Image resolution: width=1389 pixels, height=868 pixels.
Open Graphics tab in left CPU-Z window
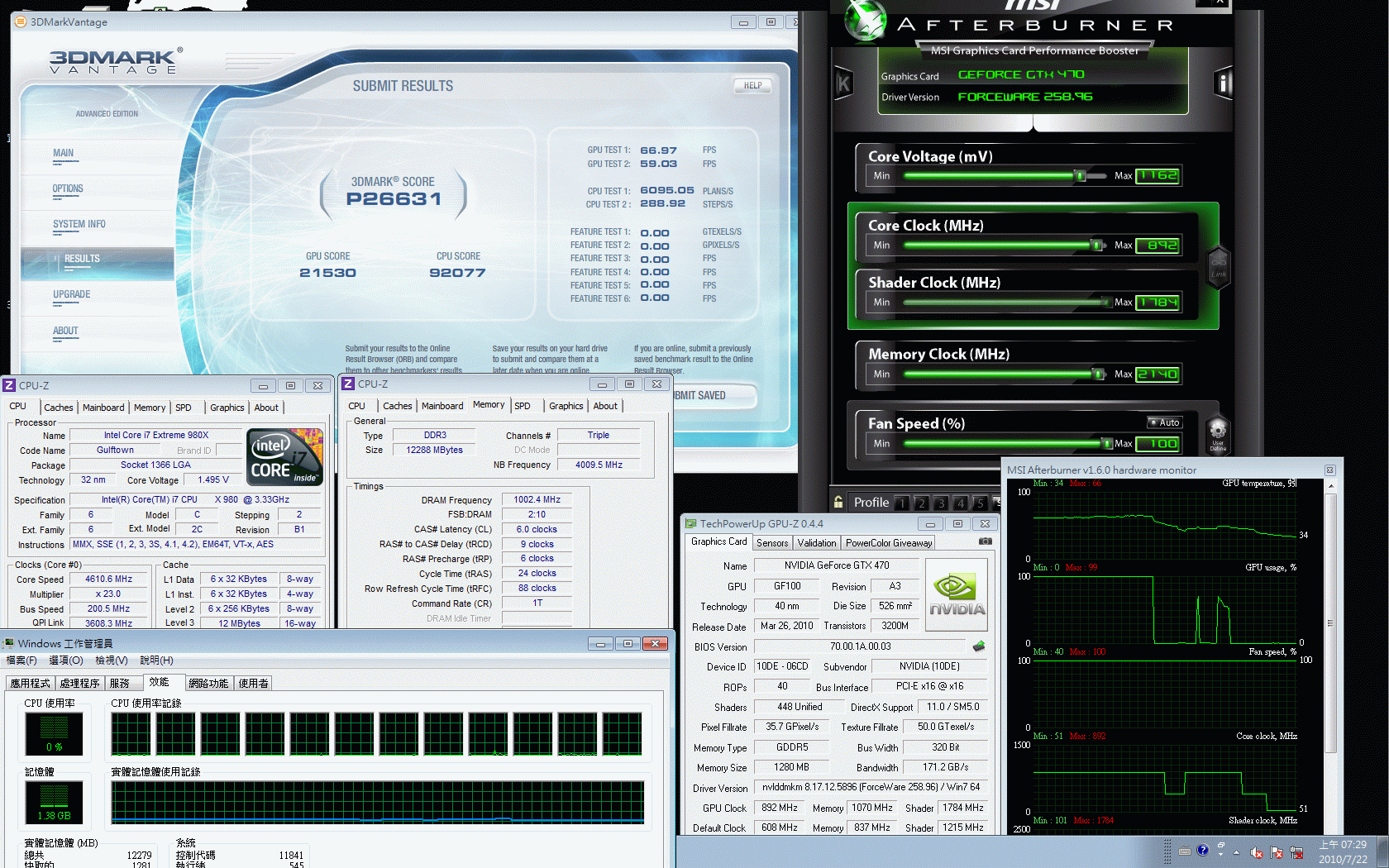[x=227, y=408]
